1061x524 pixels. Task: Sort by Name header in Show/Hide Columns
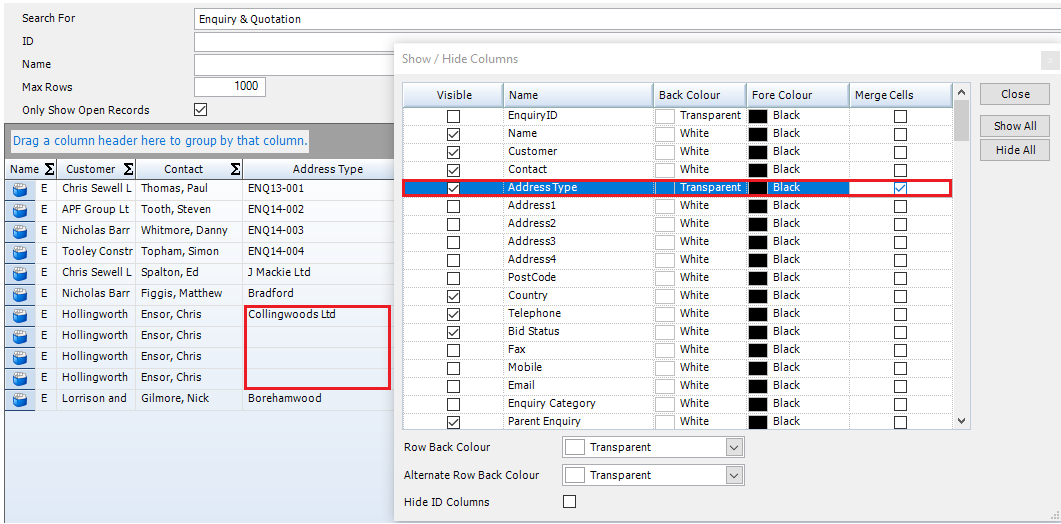[579, 95]
